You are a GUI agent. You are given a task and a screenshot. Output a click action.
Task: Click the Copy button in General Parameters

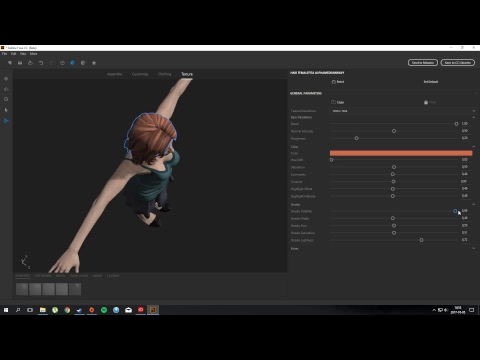coord(338,102)
